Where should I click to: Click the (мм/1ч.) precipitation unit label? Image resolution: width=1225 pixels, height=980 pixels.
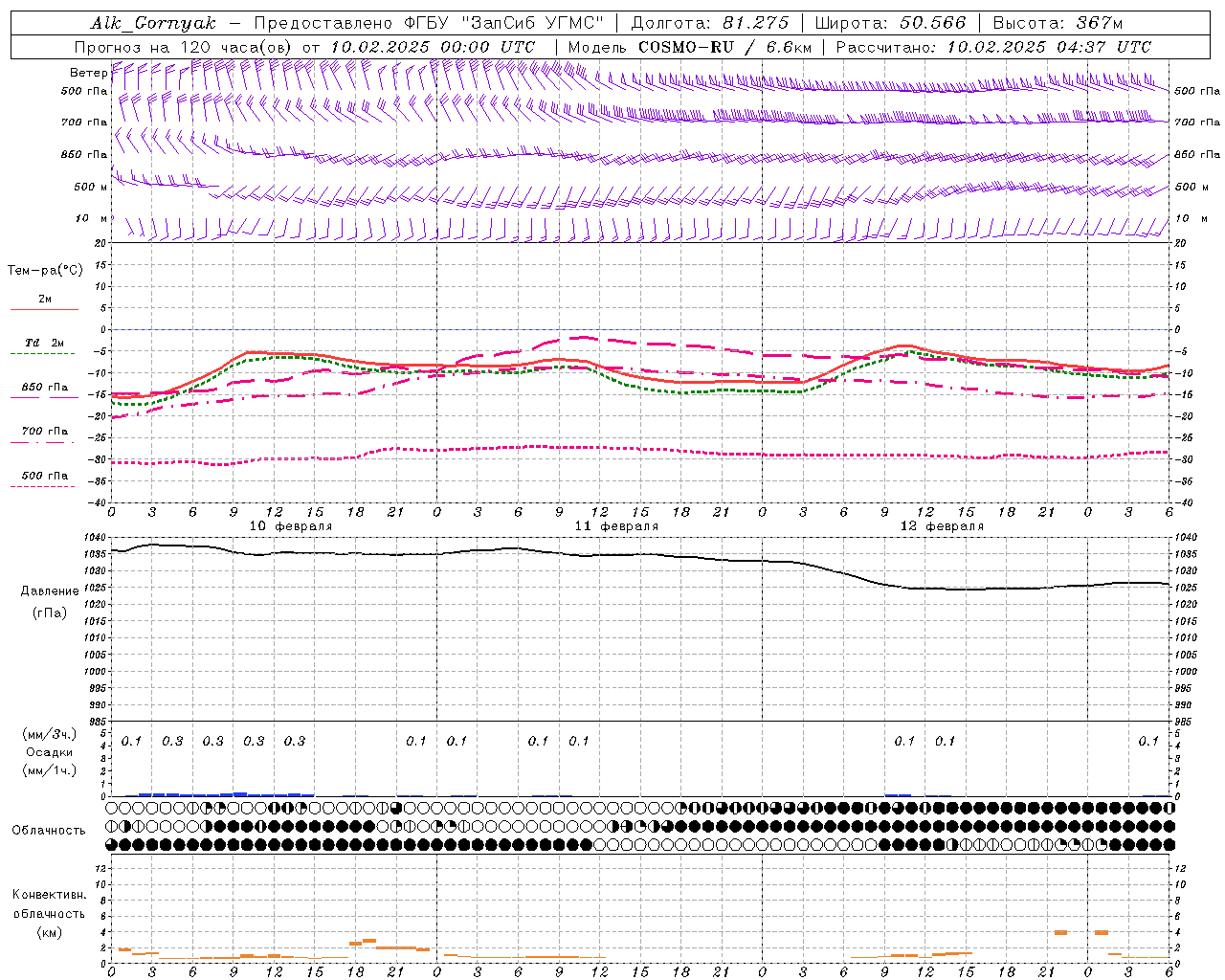pyautogui.click(x=50, y=770)
